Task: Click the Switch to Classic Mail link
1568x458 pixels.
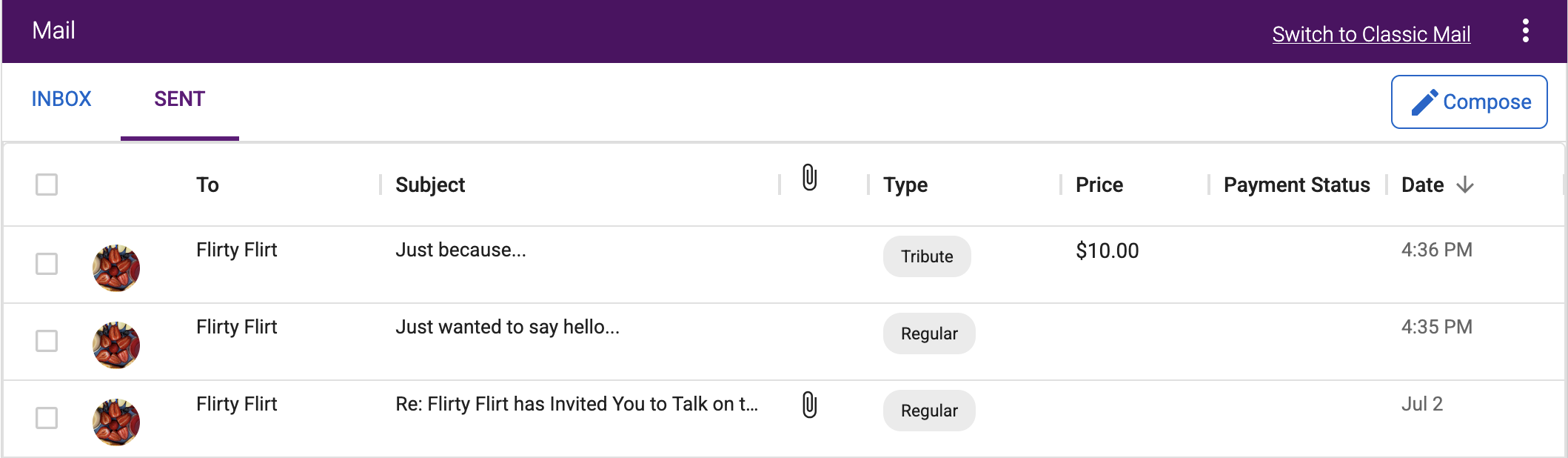Action: click(x=1371, y=34)
